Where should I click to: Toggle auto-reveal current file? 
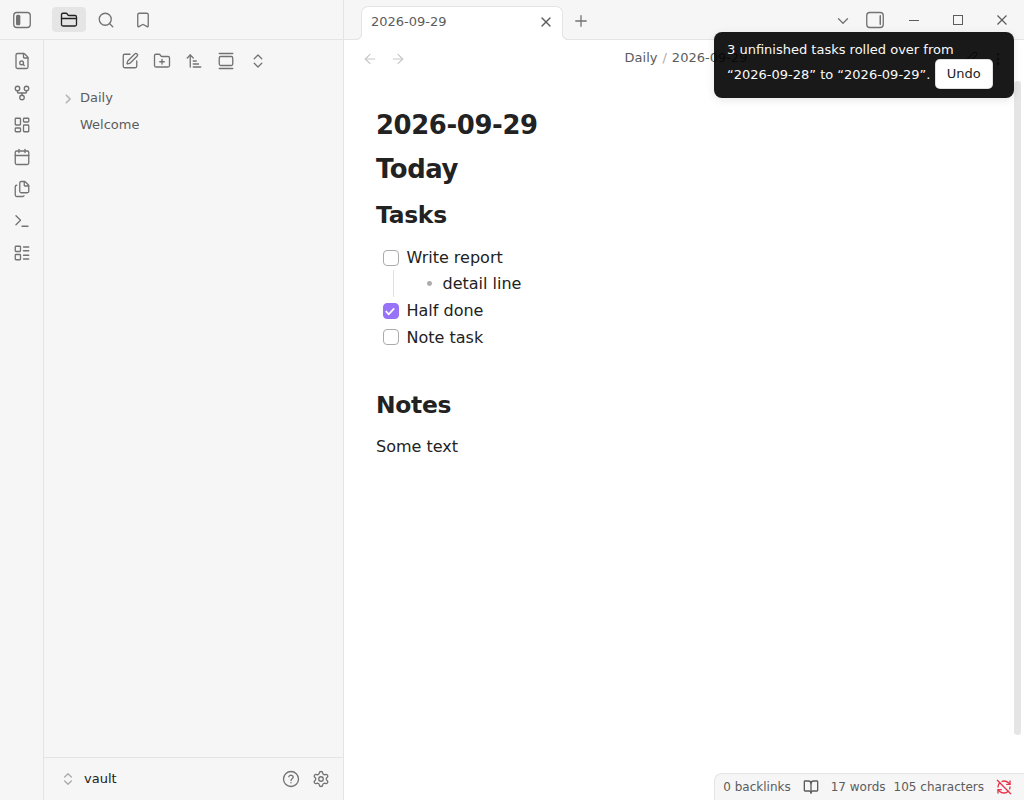(226, 61)
